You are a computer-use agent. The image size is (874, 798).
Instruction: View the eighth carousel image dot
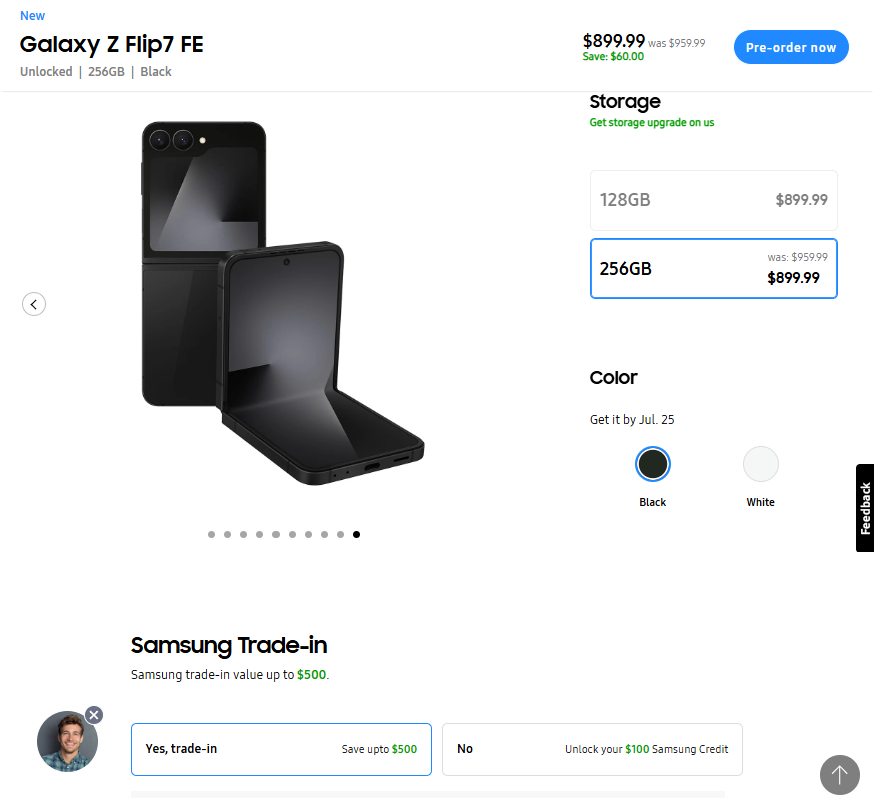(325, 535)
